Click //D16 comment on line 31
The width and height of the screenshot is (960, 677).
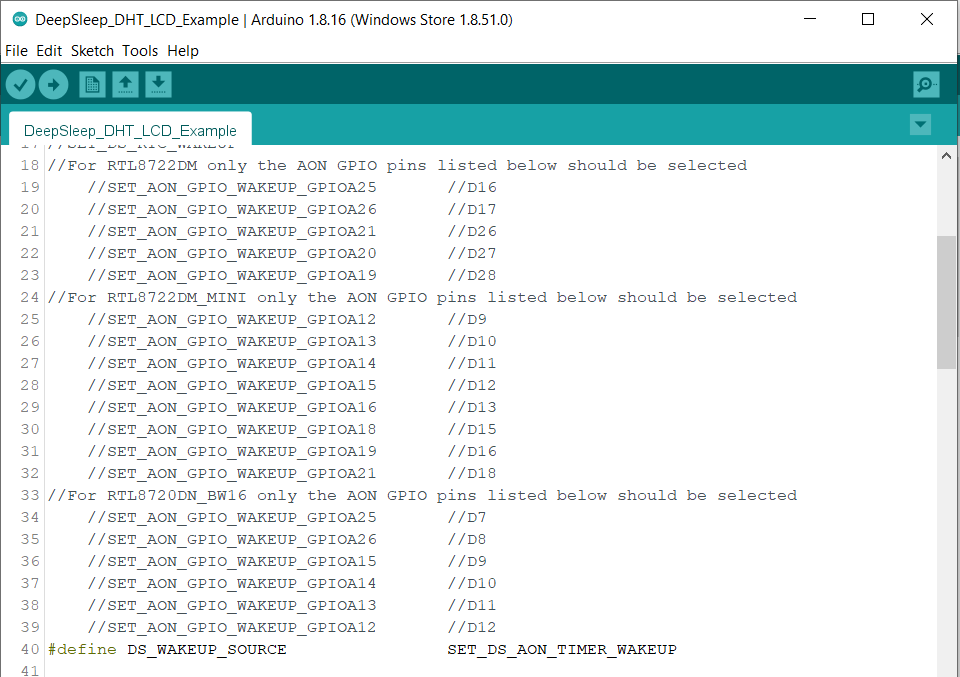tap(472, 452)
